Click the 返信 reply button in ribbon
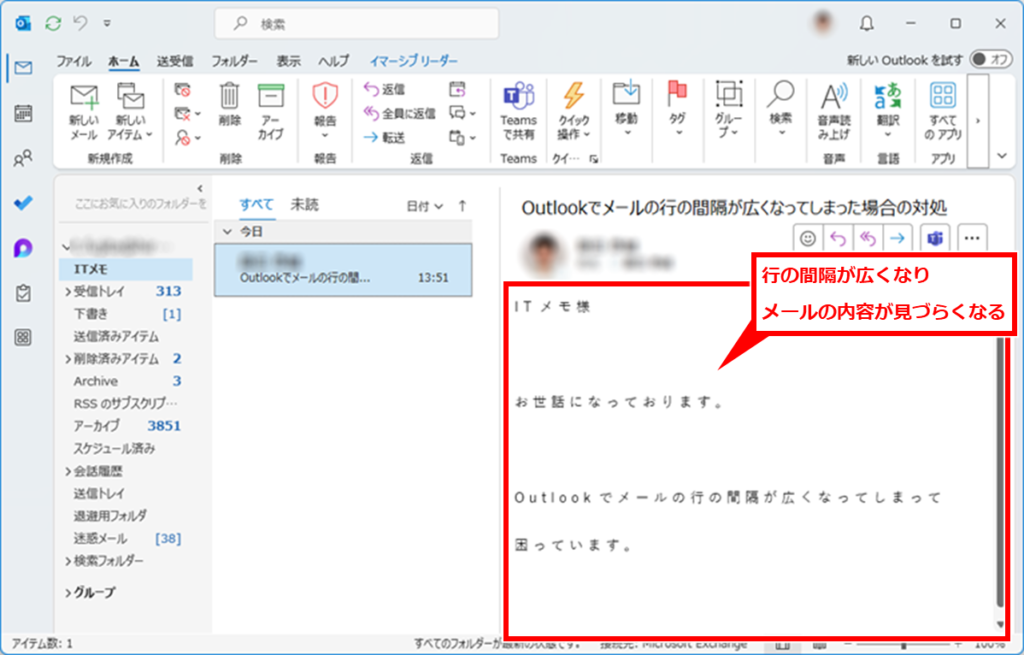Image resolution: width=1024 pixels, height=655 pixels. (x=385, y=89)
